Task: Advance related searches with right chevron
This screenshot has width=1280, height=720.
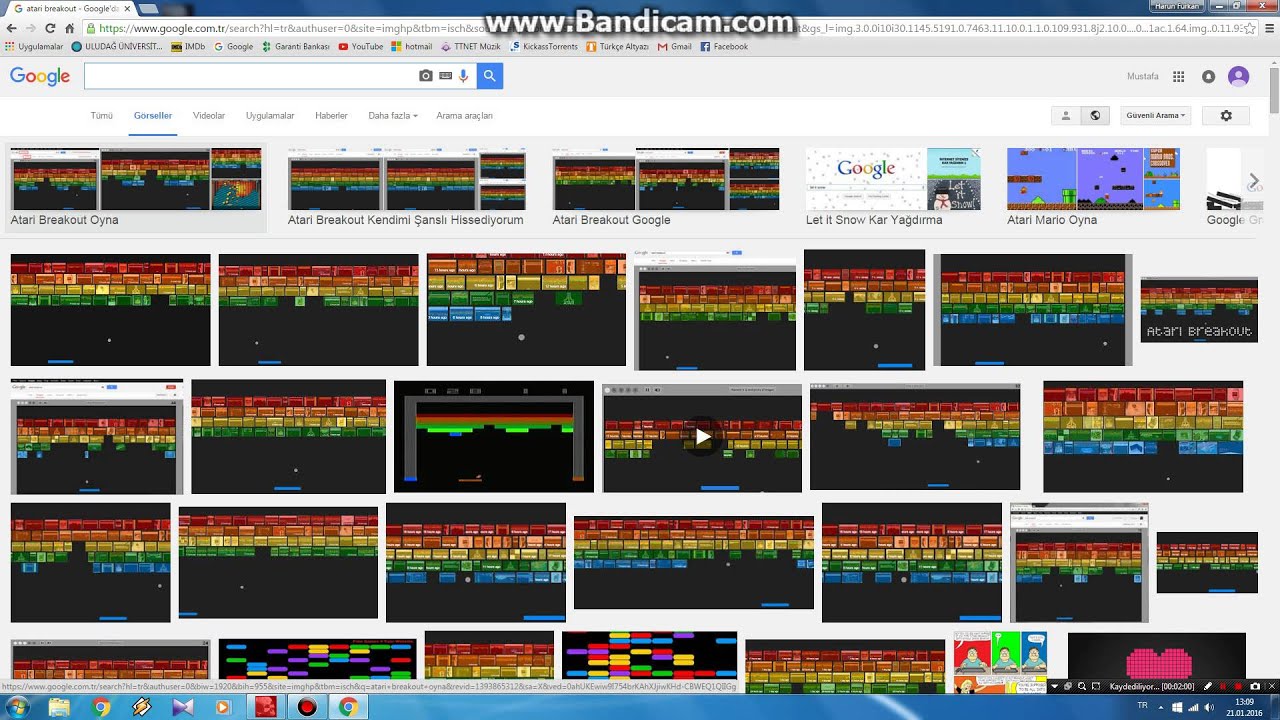Action: 1253,180
